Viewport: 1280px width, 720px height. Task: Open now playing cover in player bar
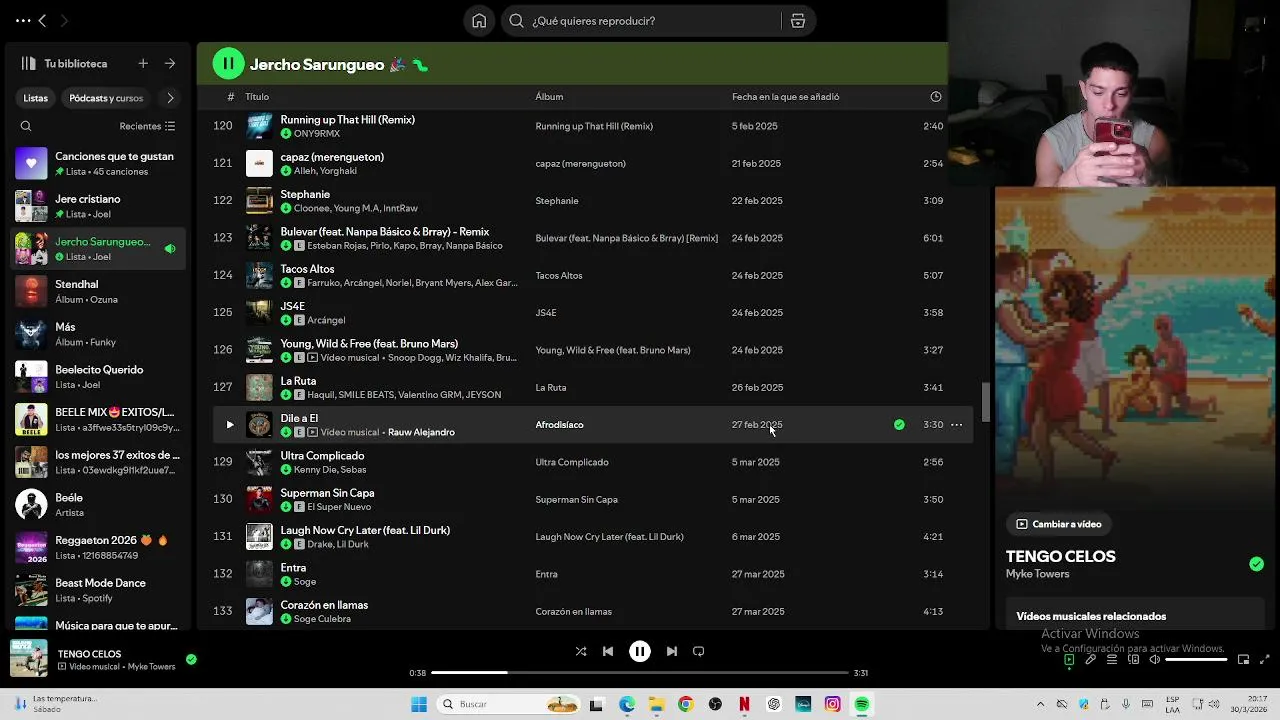[x=29, y=659]
